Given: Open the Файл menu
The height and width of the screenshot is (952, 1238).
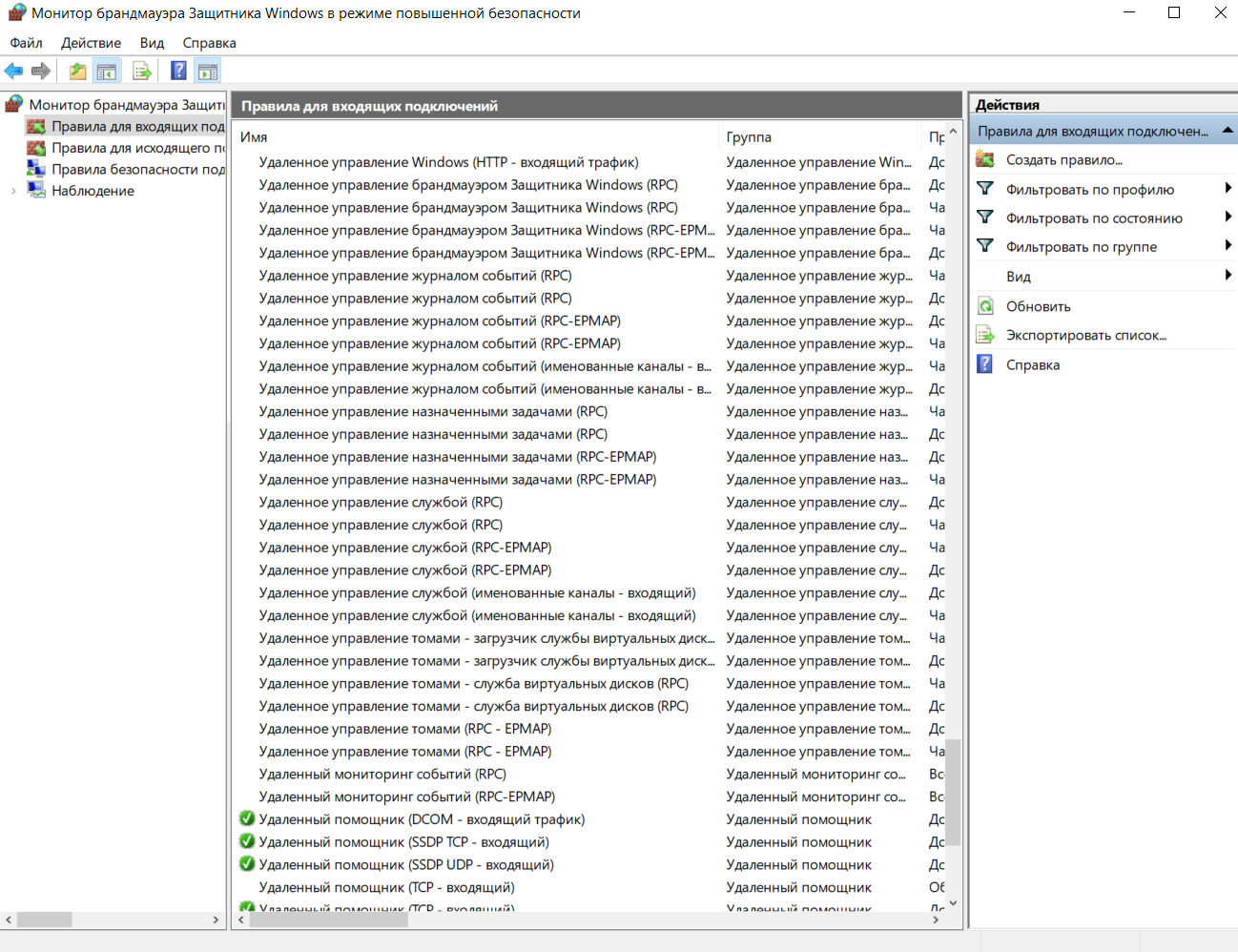Looking at the screenshot, I should pos(26,43).
